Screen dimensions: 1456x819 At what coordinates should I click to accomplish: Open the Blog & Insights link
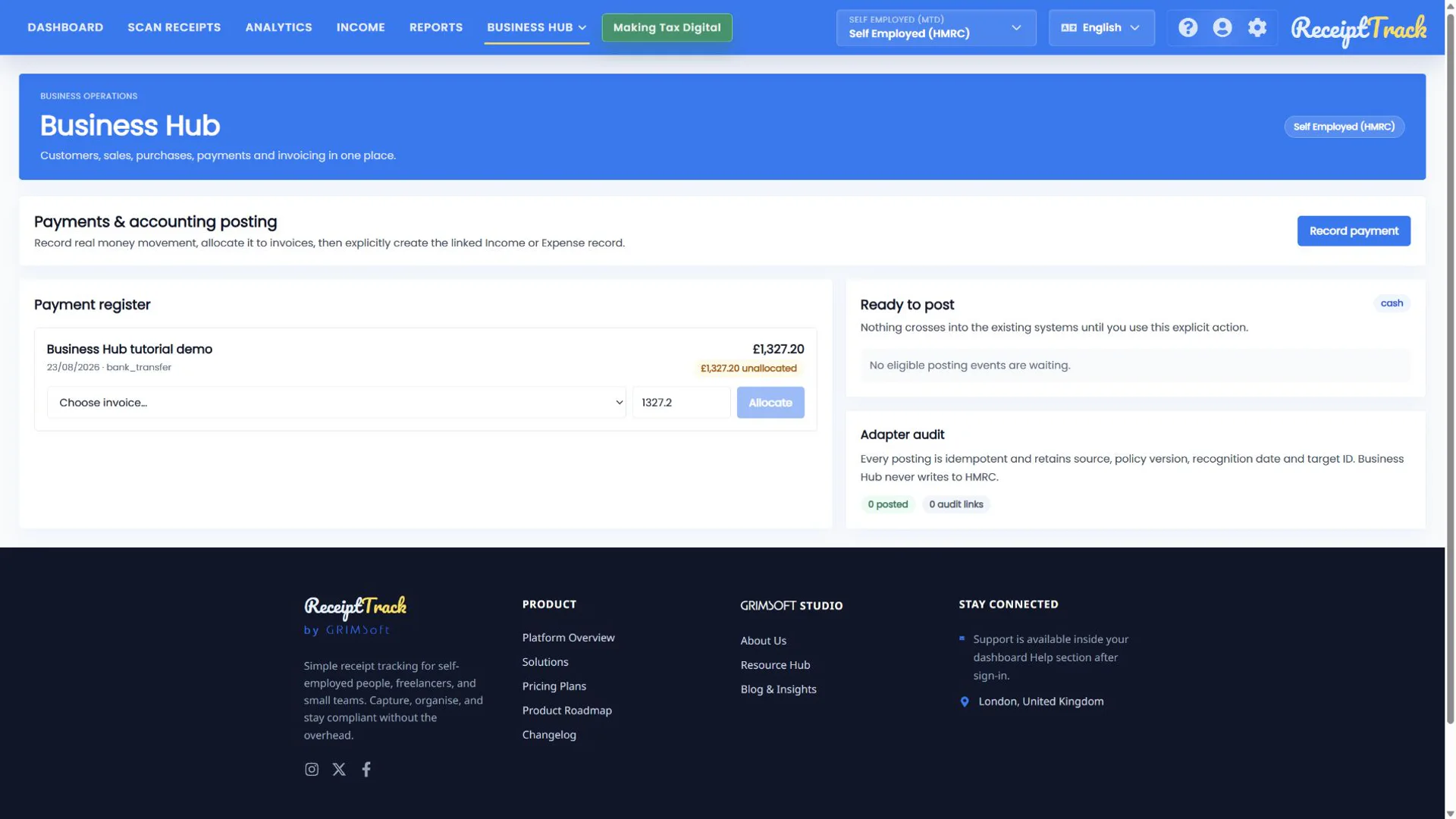click(779, 689)
